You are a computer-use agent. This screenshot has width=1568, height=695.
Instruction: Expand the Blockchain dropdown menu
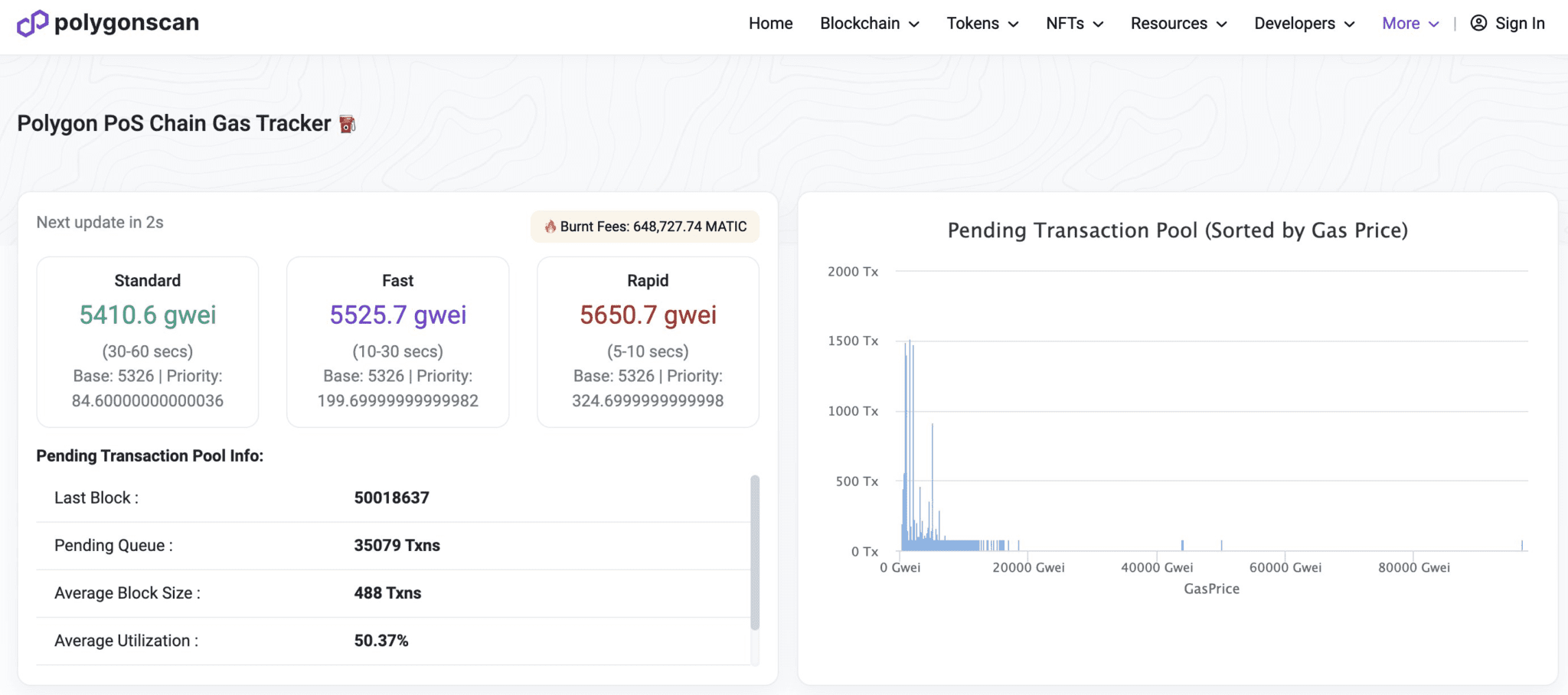click(x=869, y=24)
